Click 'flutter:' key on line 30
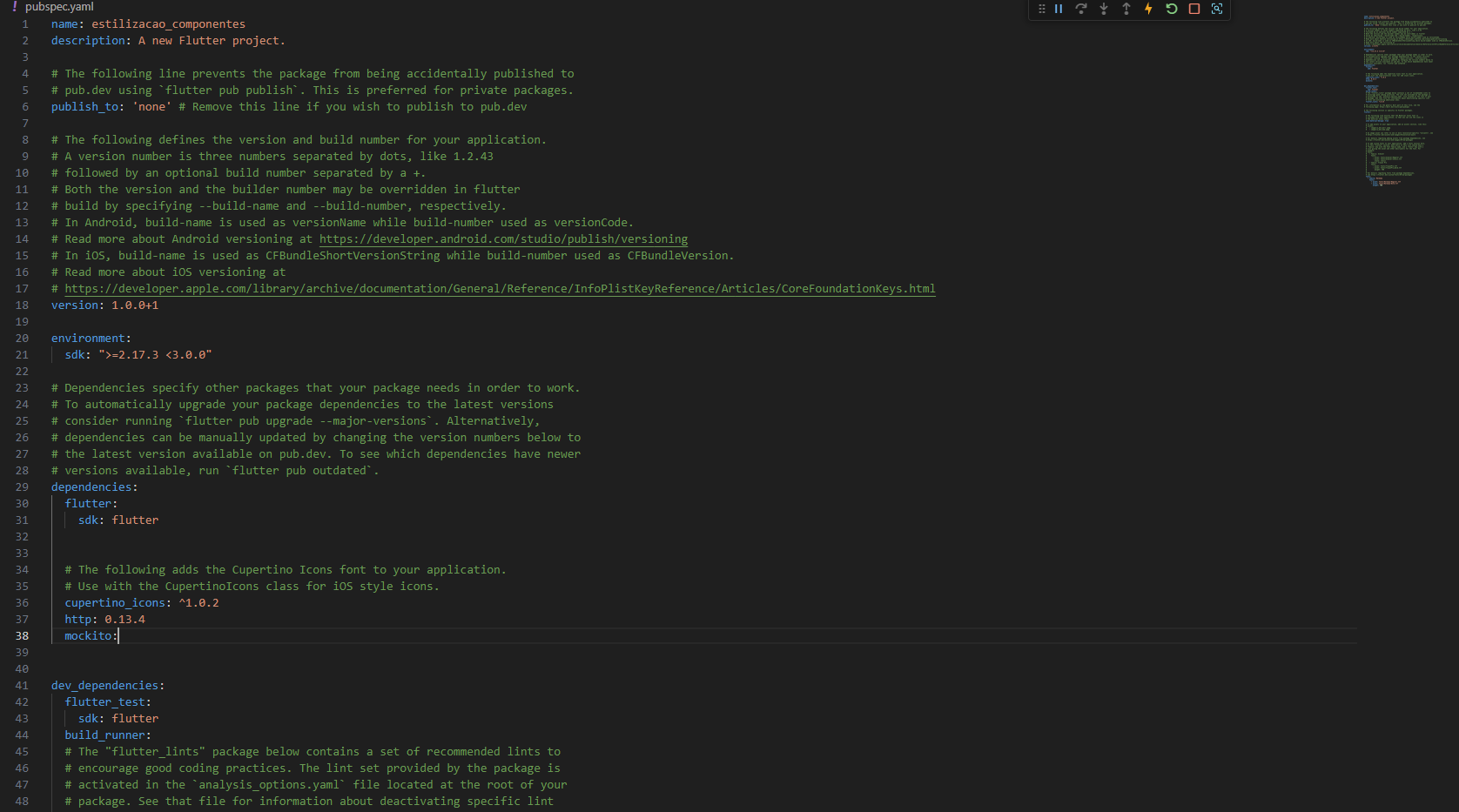 [x=91, y=504]
